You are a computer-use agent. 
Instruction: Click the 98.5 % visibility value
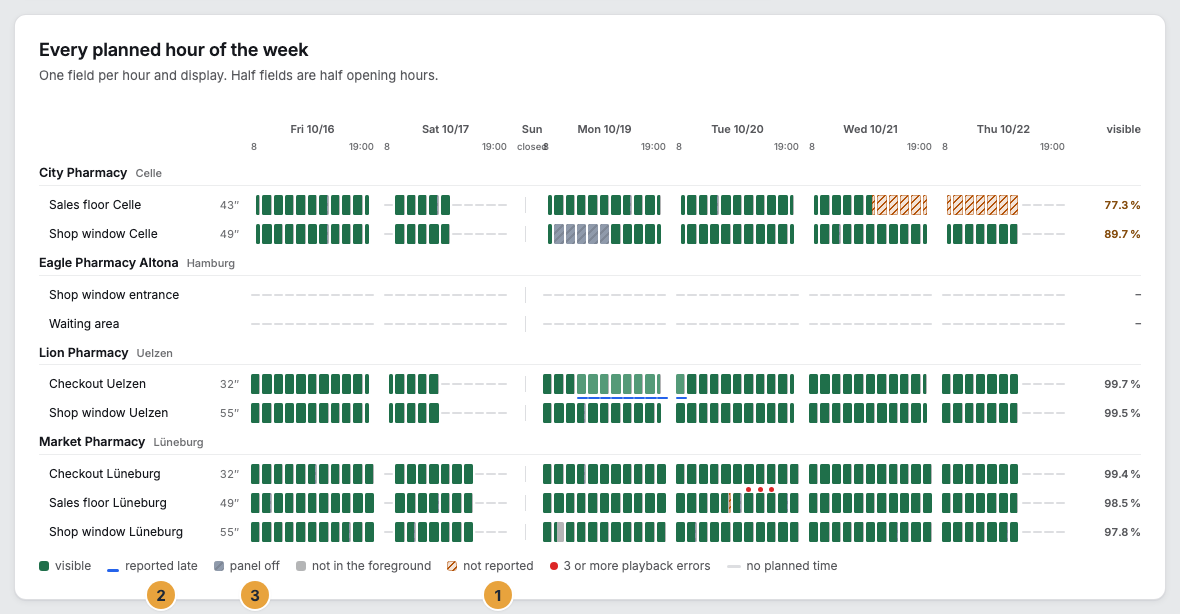1122,503
